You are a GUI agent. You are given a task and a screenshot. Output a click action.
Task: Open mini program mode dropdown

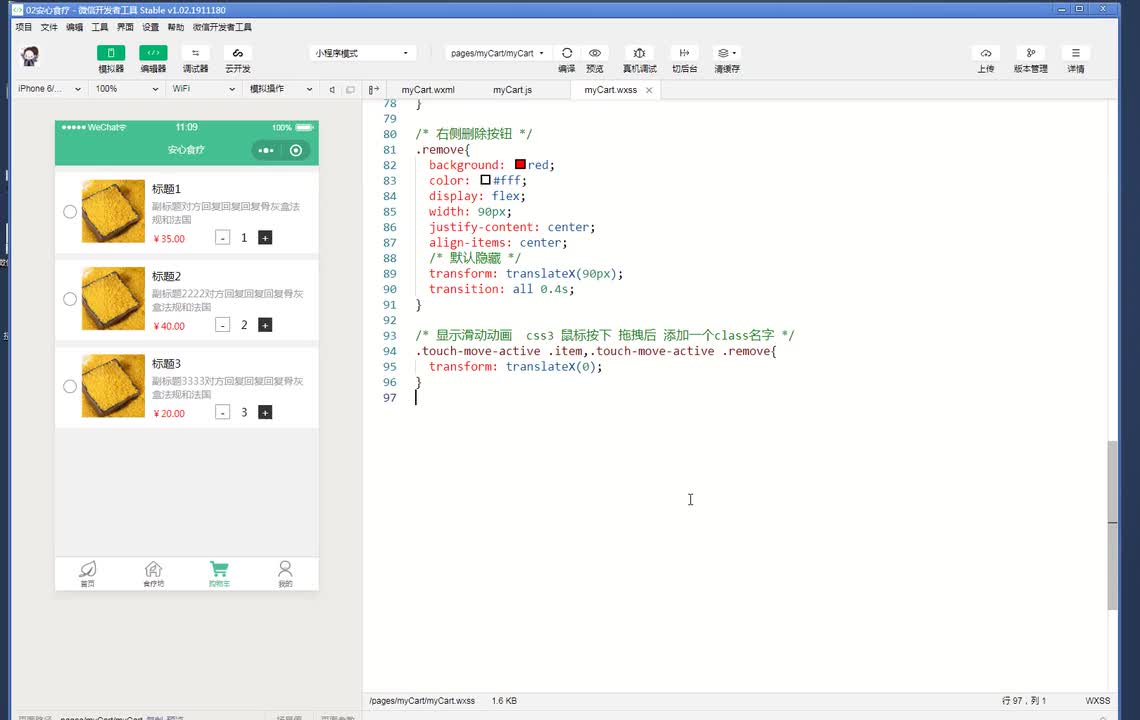pos(361,53)
